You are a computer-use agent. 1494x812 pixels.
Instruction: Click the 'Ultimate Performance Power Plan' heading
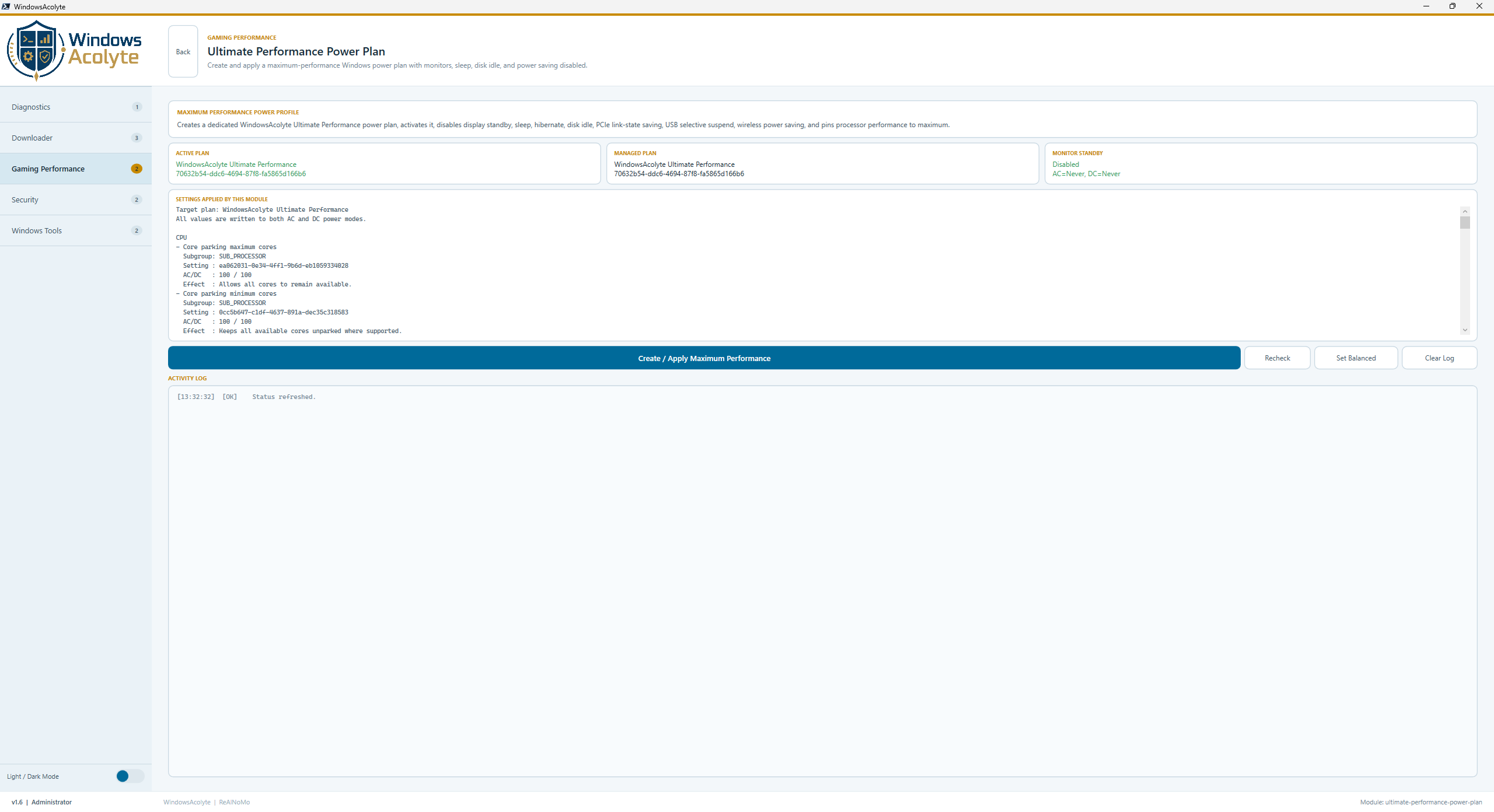296,51
